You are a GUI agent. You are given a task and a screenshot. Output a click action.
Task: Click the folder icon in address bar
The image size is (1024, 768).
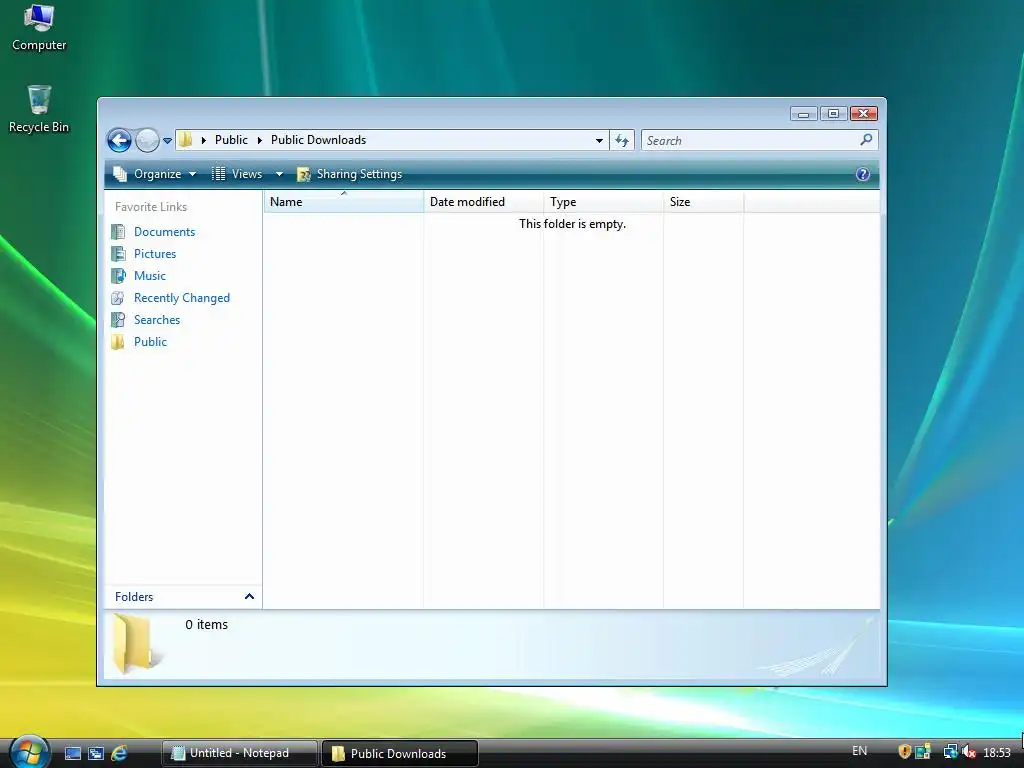point(186,140)
